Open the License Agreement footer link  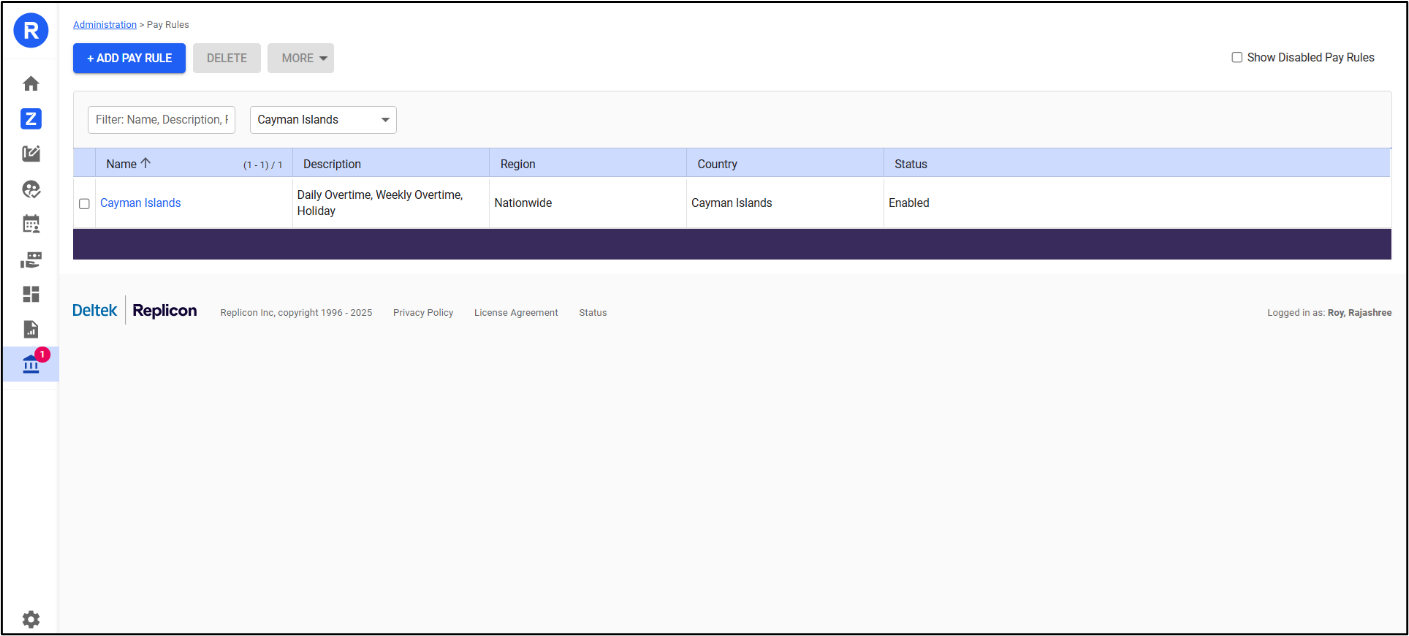[516, 313]
